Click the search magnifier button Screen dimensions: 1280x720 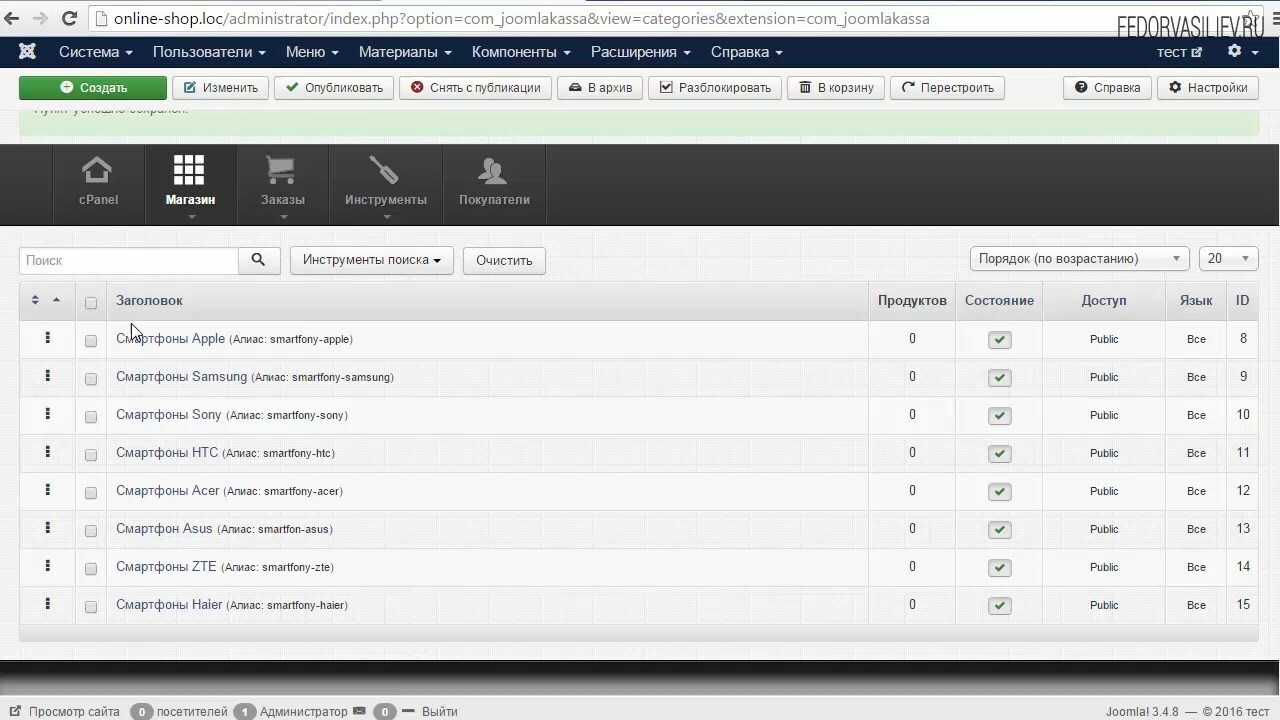[258, 260]
